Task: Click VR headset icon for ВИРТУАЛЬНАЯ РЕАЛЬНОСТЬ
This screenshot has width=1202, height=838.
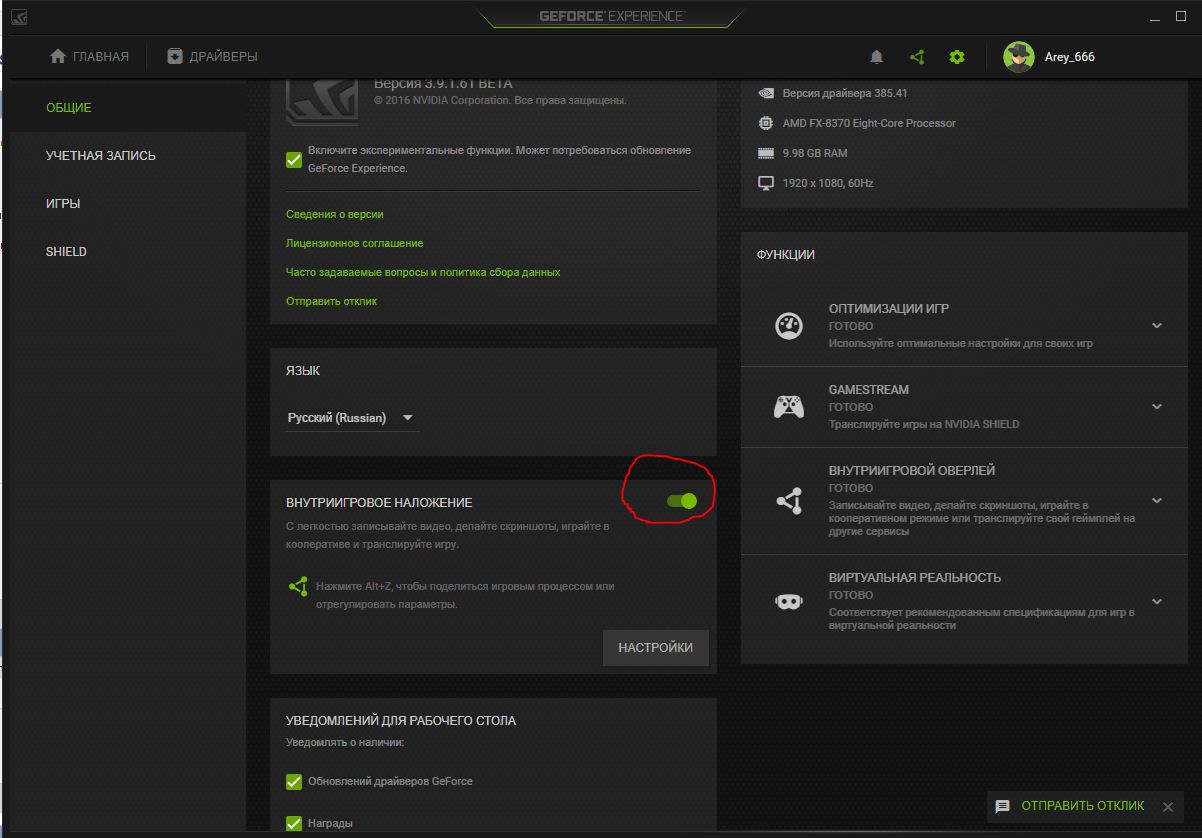Action: [789, 601]
